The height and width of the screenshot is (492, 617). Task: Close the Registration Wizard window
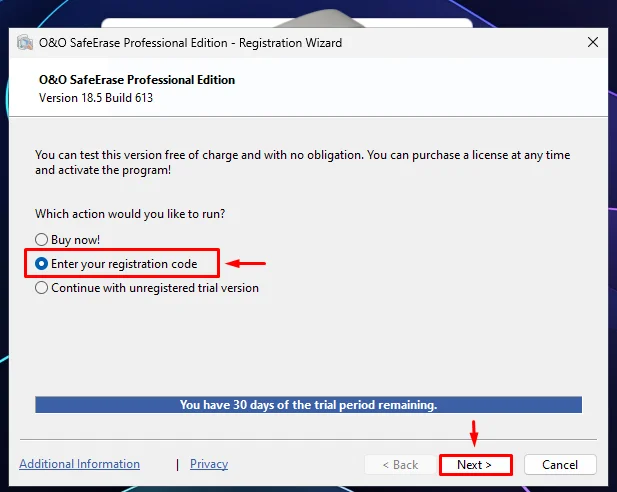593,42
